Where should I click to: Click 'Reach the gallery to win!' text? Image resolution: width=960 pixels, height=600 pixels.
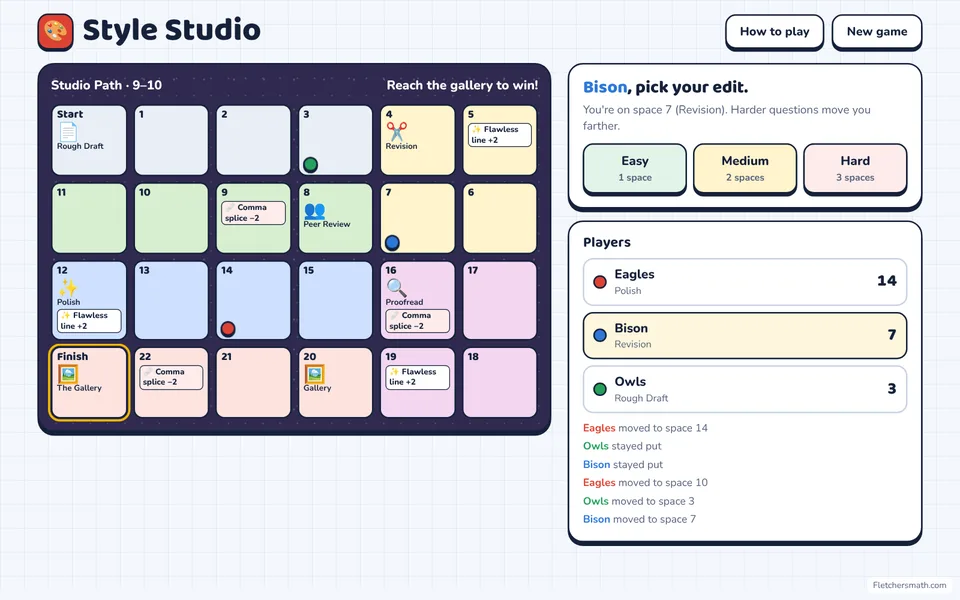462,85
